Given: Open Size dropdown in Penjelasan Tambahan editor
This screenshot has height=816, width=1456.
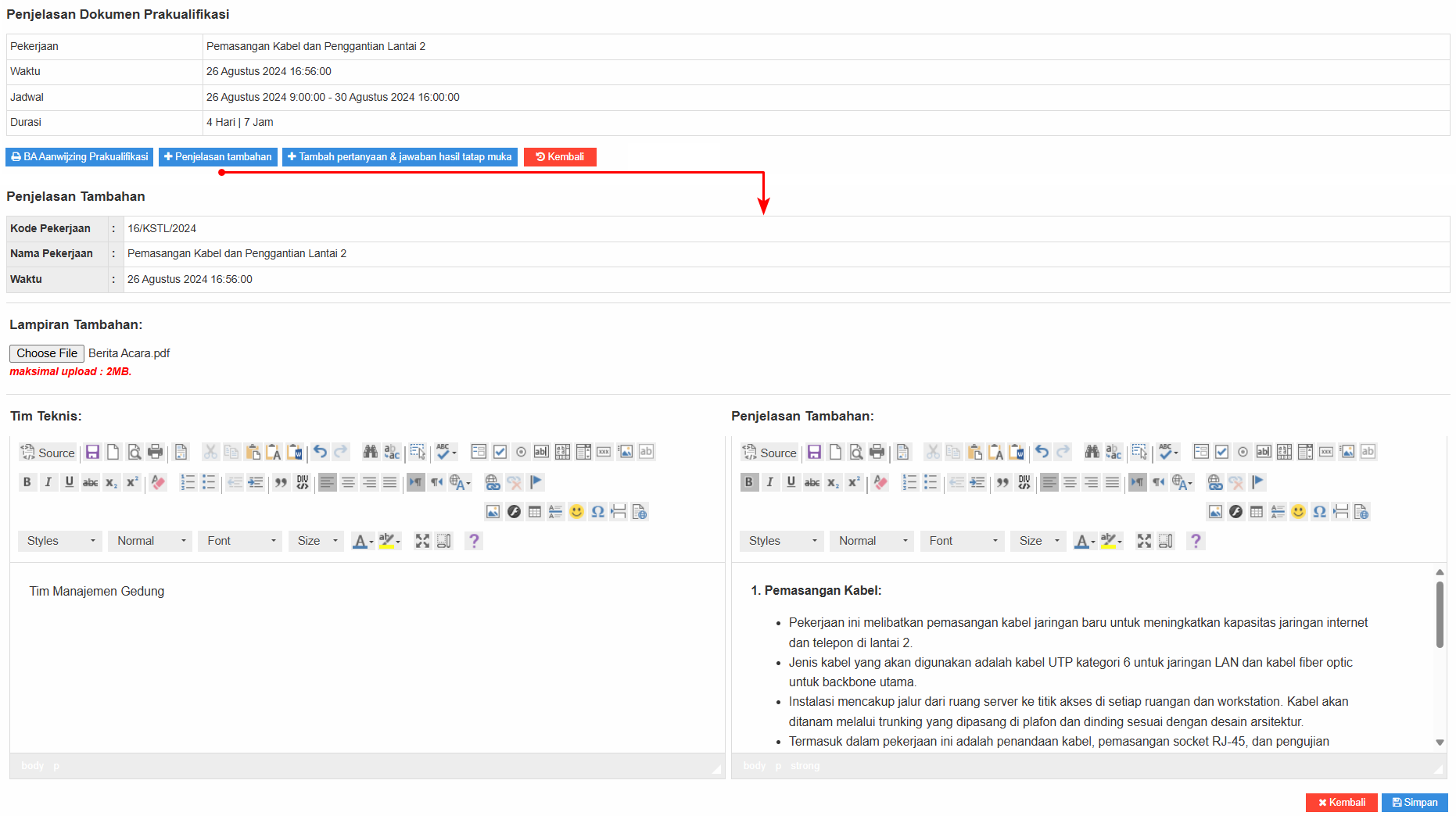Looking at the screenshot, I should 1038,541.
